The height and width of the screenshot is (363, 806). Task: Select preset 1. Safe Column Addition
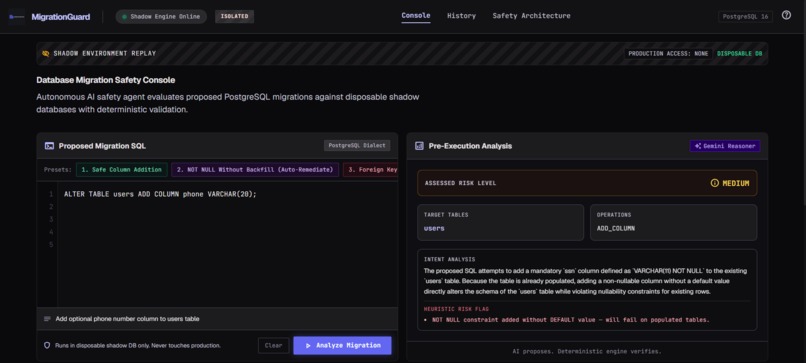click(x=122, y=170)
